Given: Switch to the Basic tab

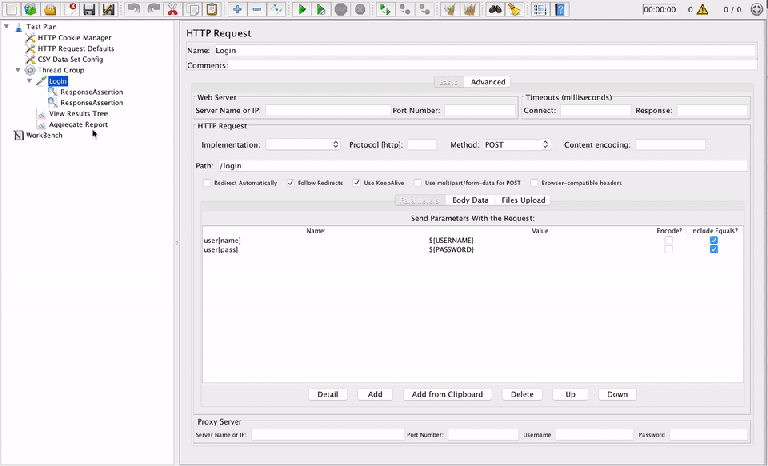Looking at the screenshot, I should (449, 82).
